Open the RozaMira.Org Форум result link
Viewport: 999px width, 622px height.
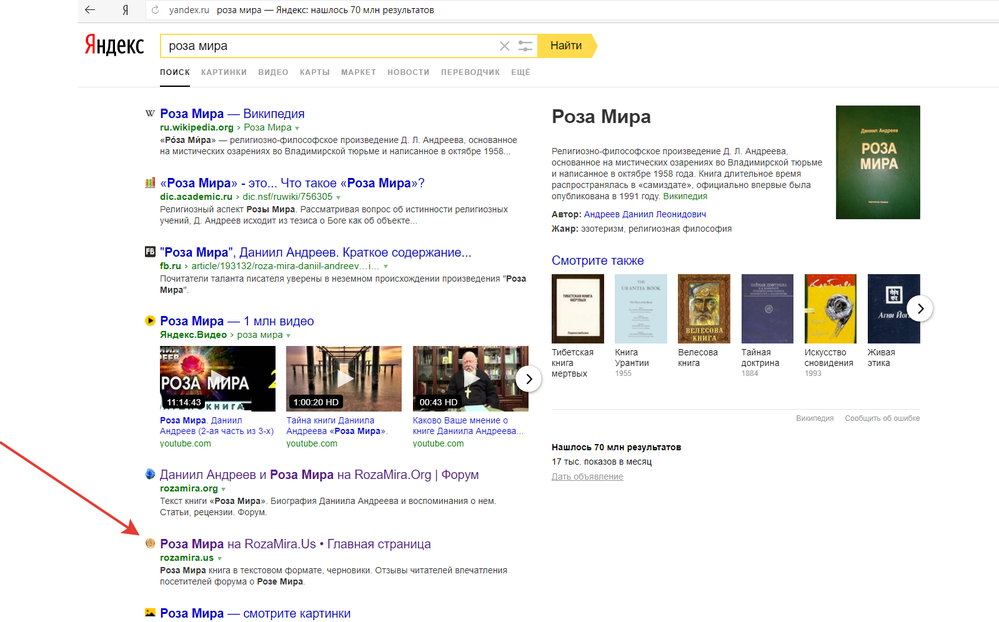point(319,475)
